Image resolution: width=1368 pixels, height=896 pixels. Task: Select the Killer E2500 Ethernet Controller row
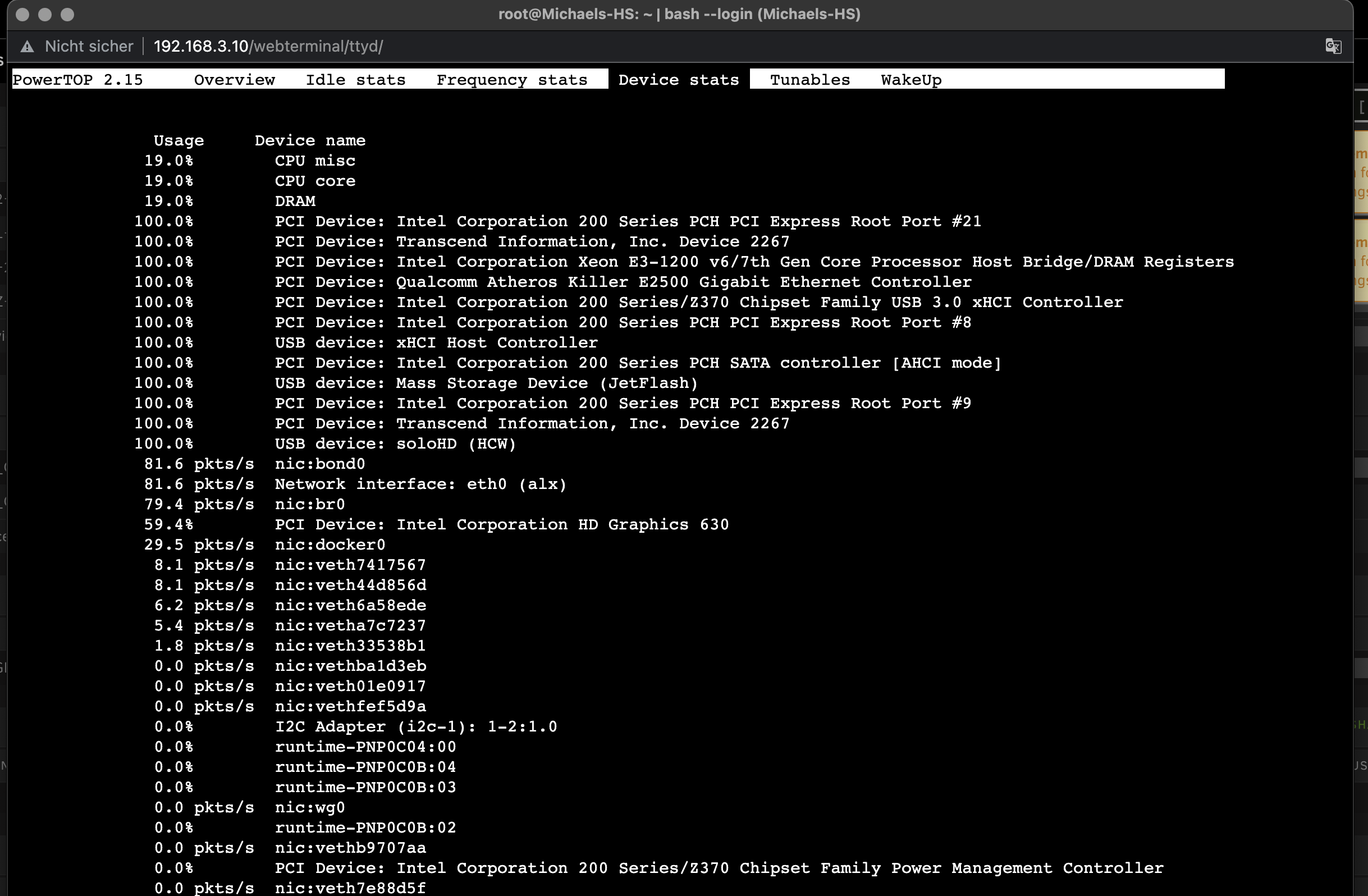623,282
